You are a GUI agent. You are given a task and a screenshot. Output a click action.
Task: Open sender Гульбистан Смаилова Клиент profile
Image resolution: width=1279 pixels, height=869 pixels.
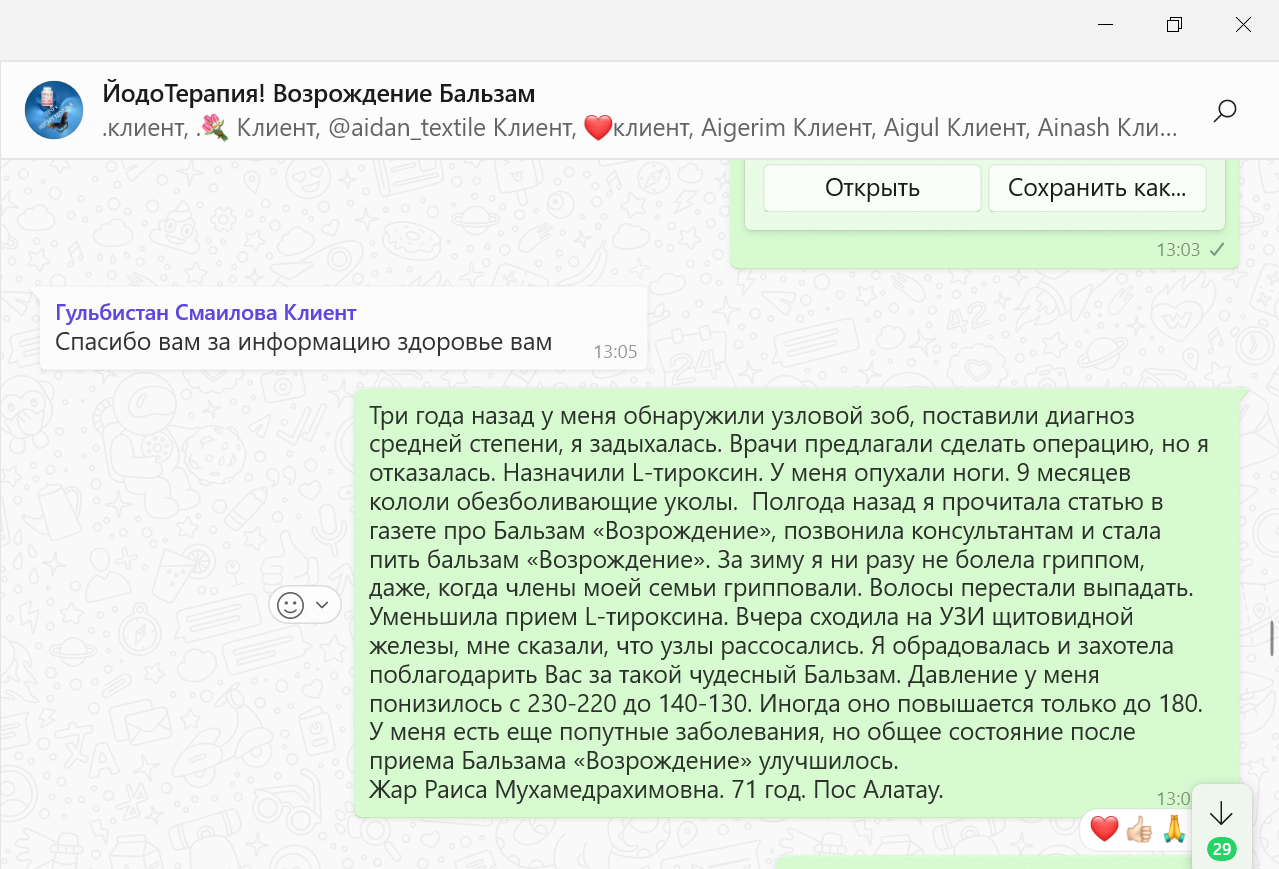click(x=205, y=312)
